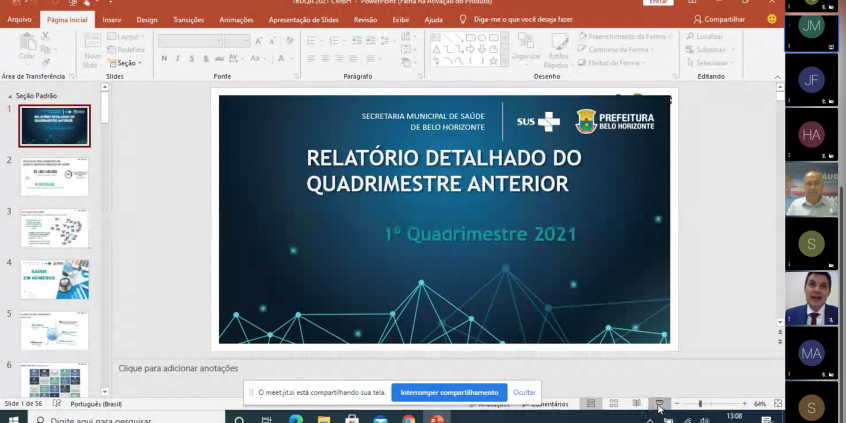Increase font size with larger A icon

(x=259, y=41)
